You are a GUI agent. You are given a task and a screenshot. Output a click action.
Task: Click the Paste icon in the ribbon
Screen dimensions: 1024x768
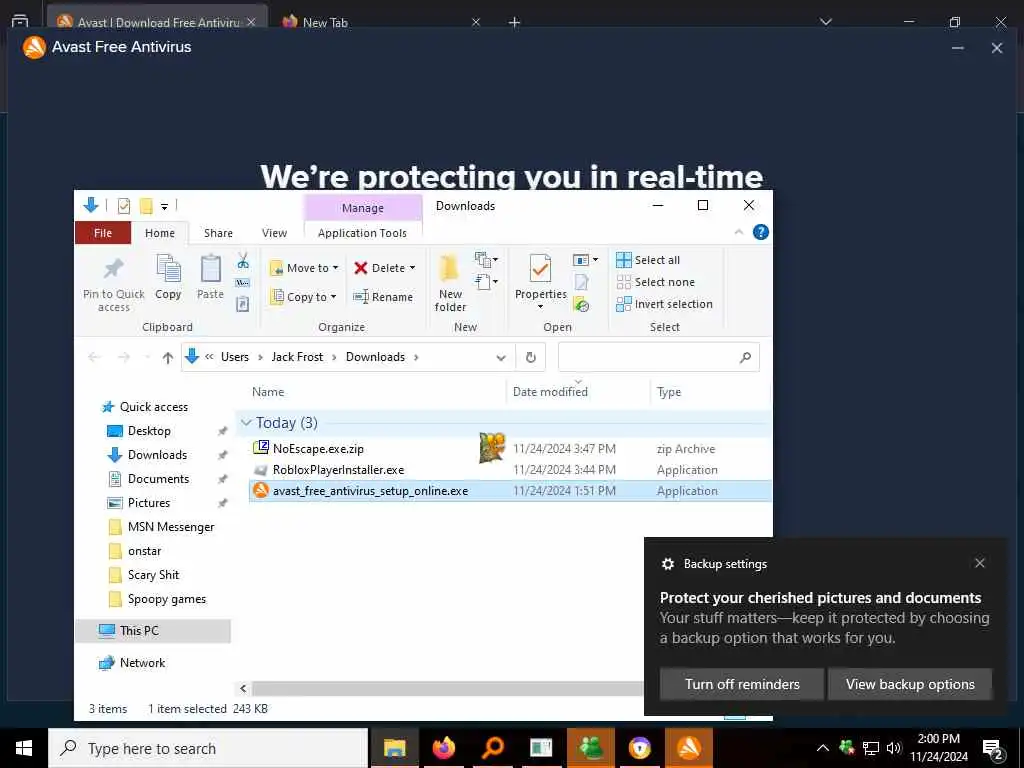210,268
